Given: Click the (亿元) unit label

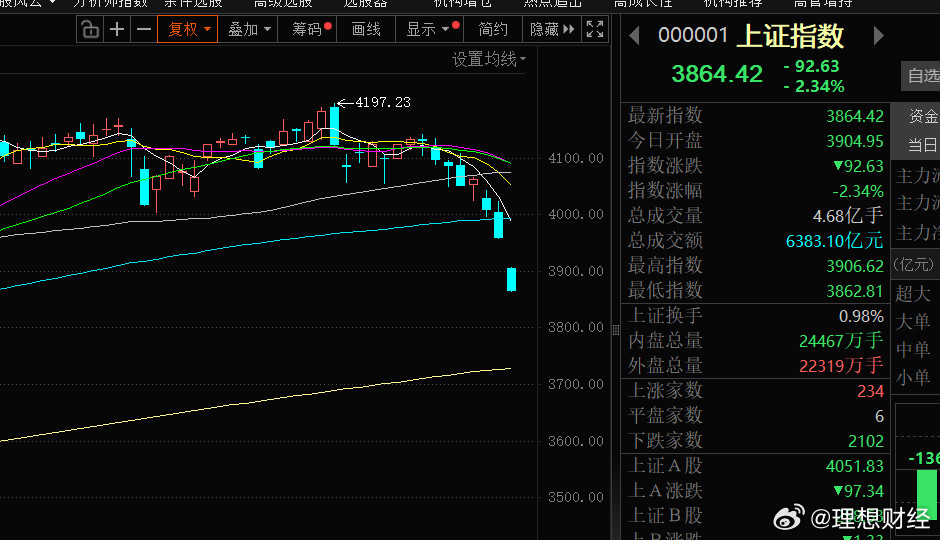Looking at the screenshot, I should click(x=914, y=264).
